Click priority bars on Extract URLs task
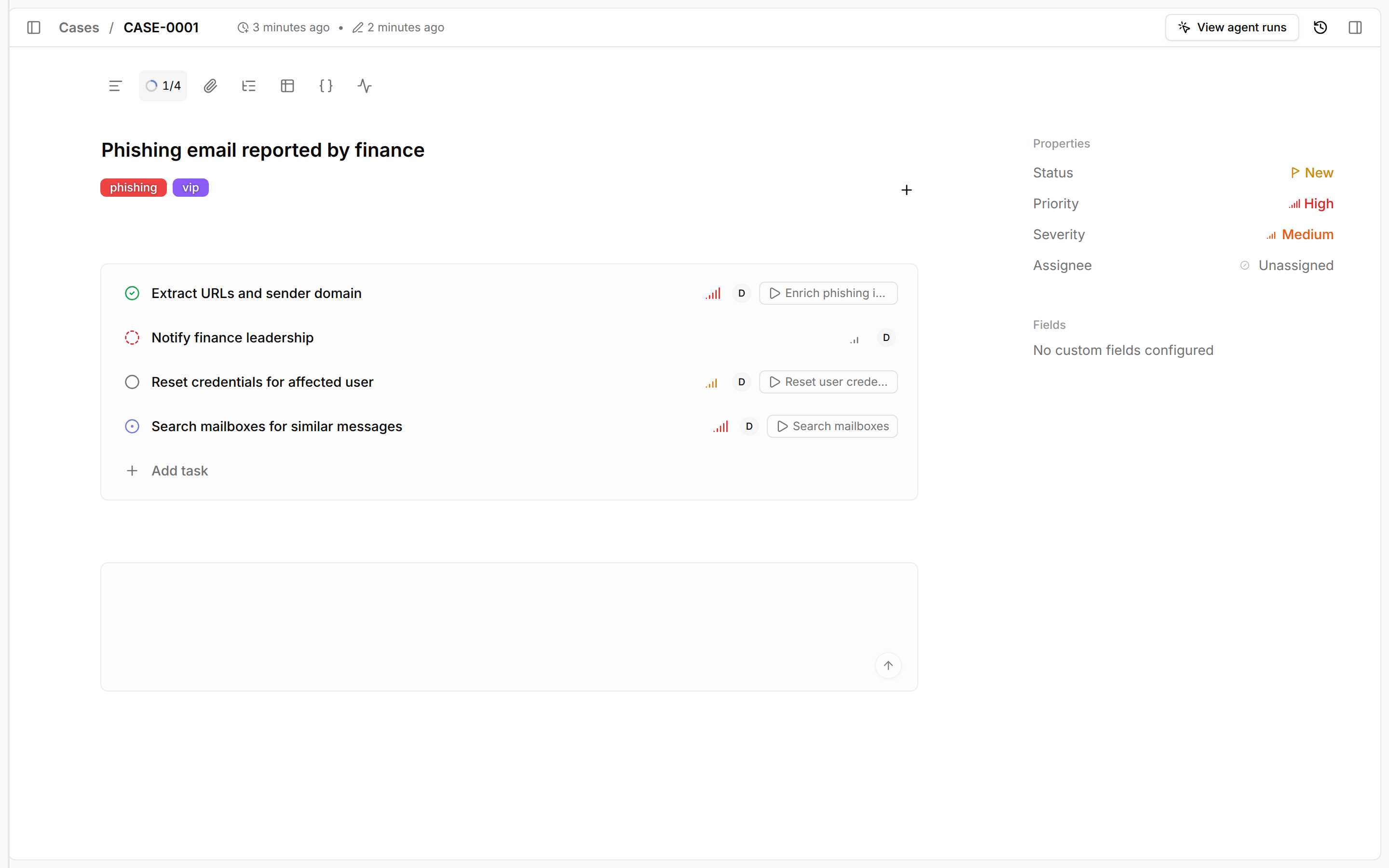 coord(713,293)
